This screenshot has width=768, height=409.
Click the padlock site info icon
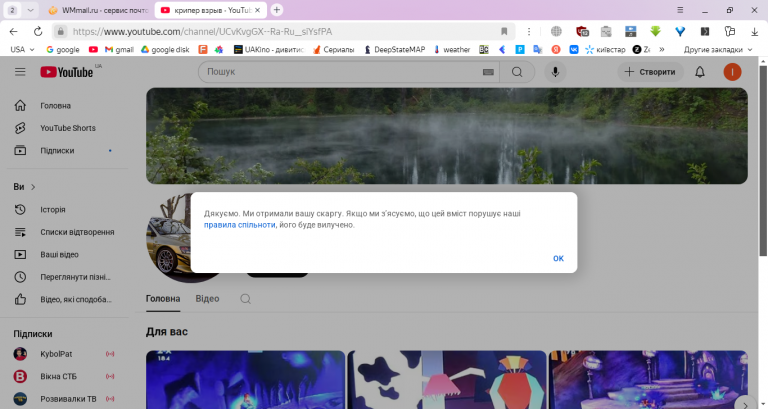pos(60,31)
